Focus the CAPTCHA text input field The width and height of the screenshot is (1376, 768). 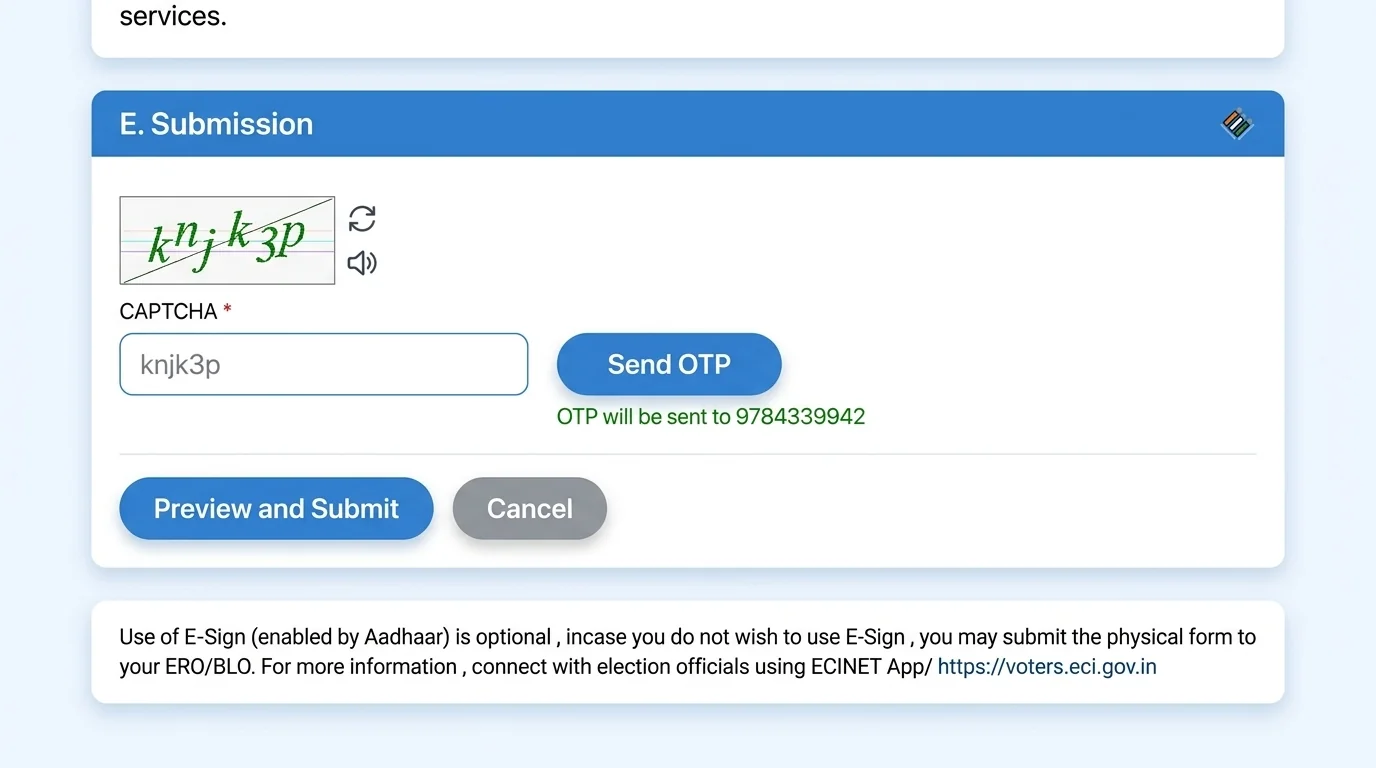(x=324, y=364)
